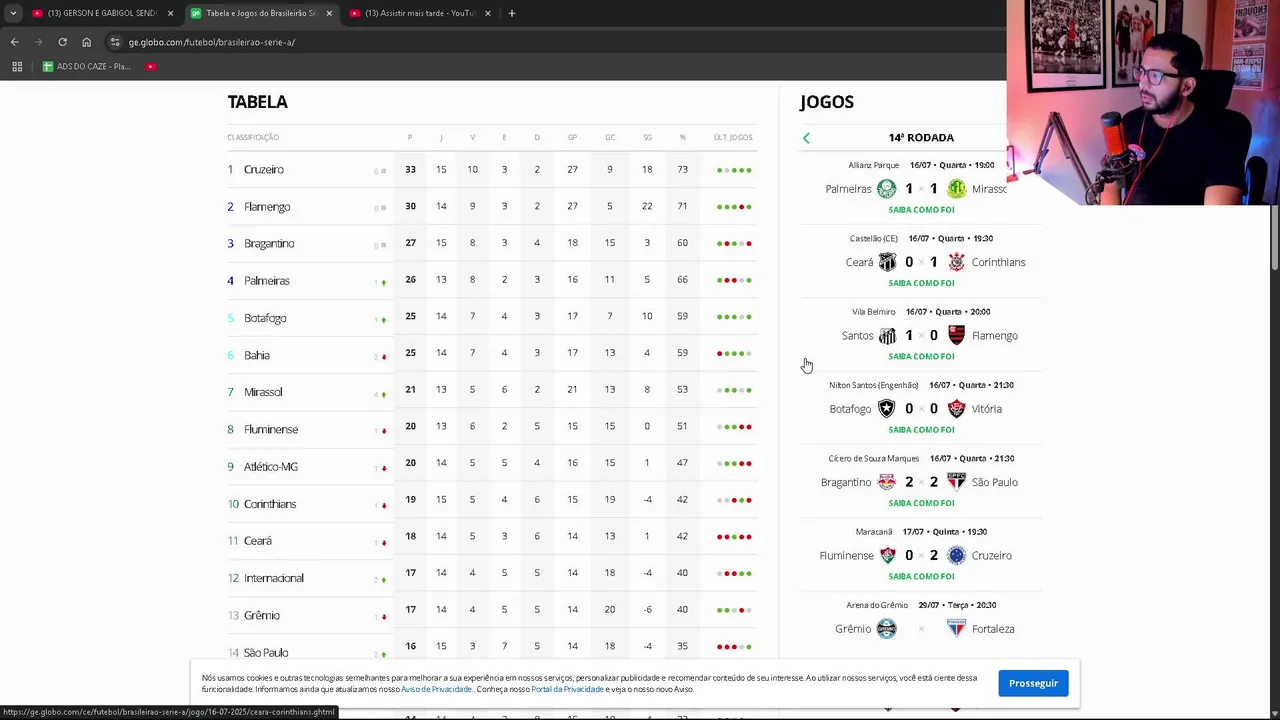Click the Fortaleza crest in Jogos
The image size is (1280, 720).
956,628
